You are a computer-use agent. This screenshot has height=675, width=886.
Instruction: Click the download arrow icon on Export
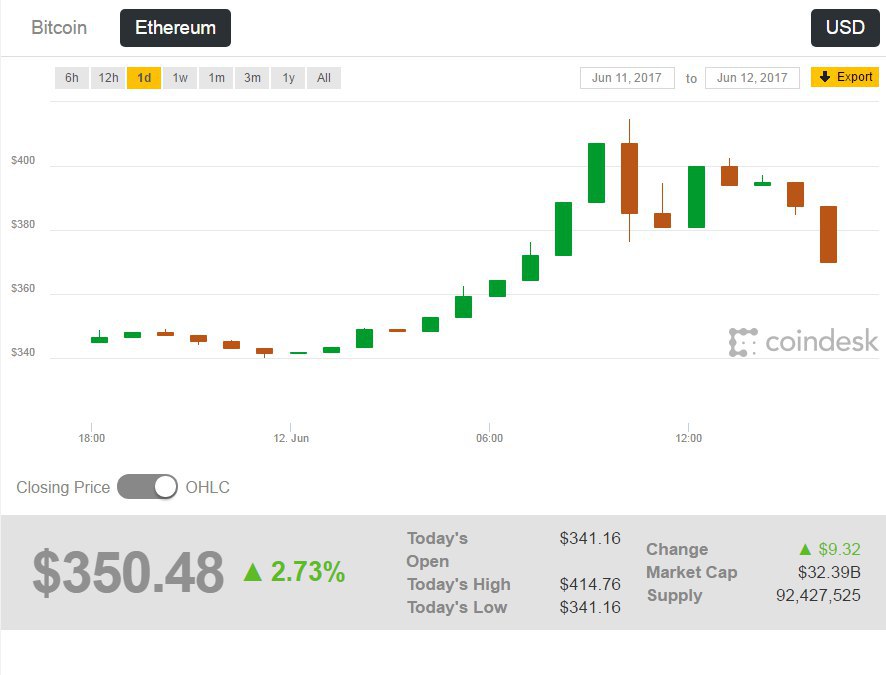point(825,77)
